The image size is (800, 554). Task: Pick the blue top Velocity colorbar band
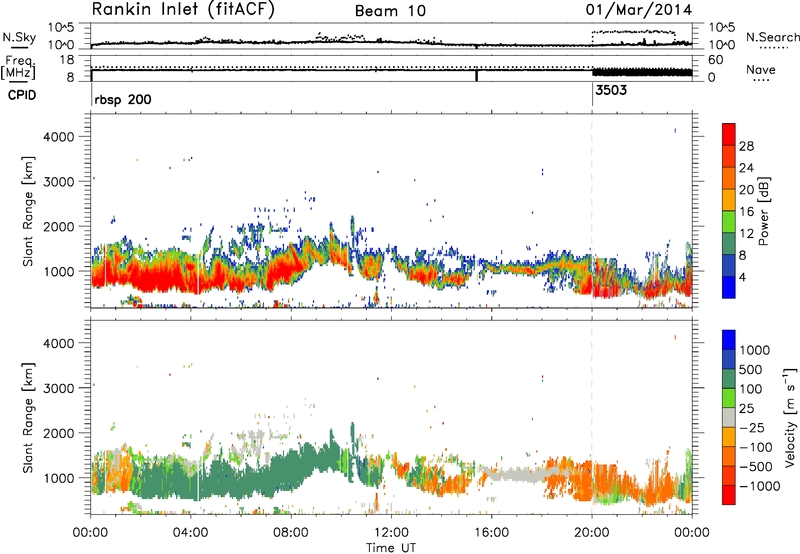pos(729,340)
